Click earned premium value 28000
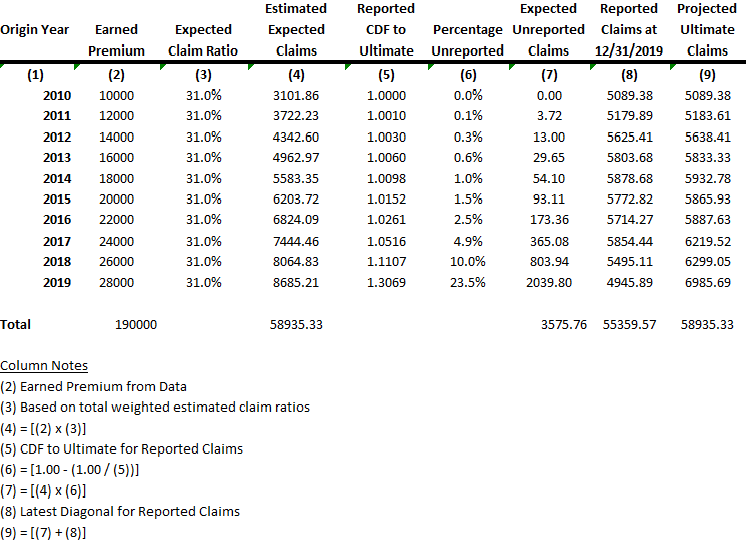Viewport: 752px width, 542px height. pos(116,282)
